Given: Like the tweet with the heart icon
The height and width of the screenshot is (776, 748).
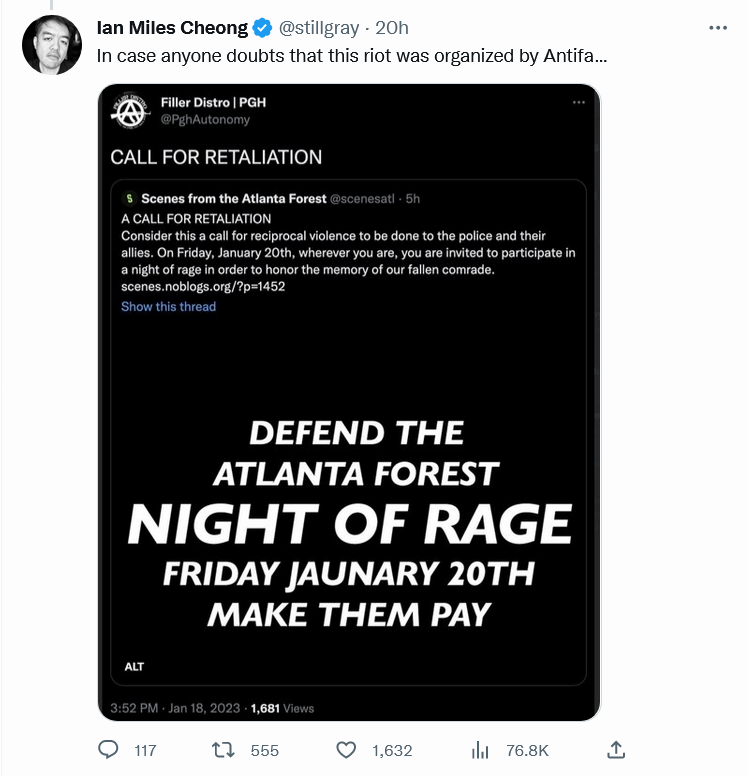Looking at the screenshot, I should pyautogui.click(x=347, y=749).
